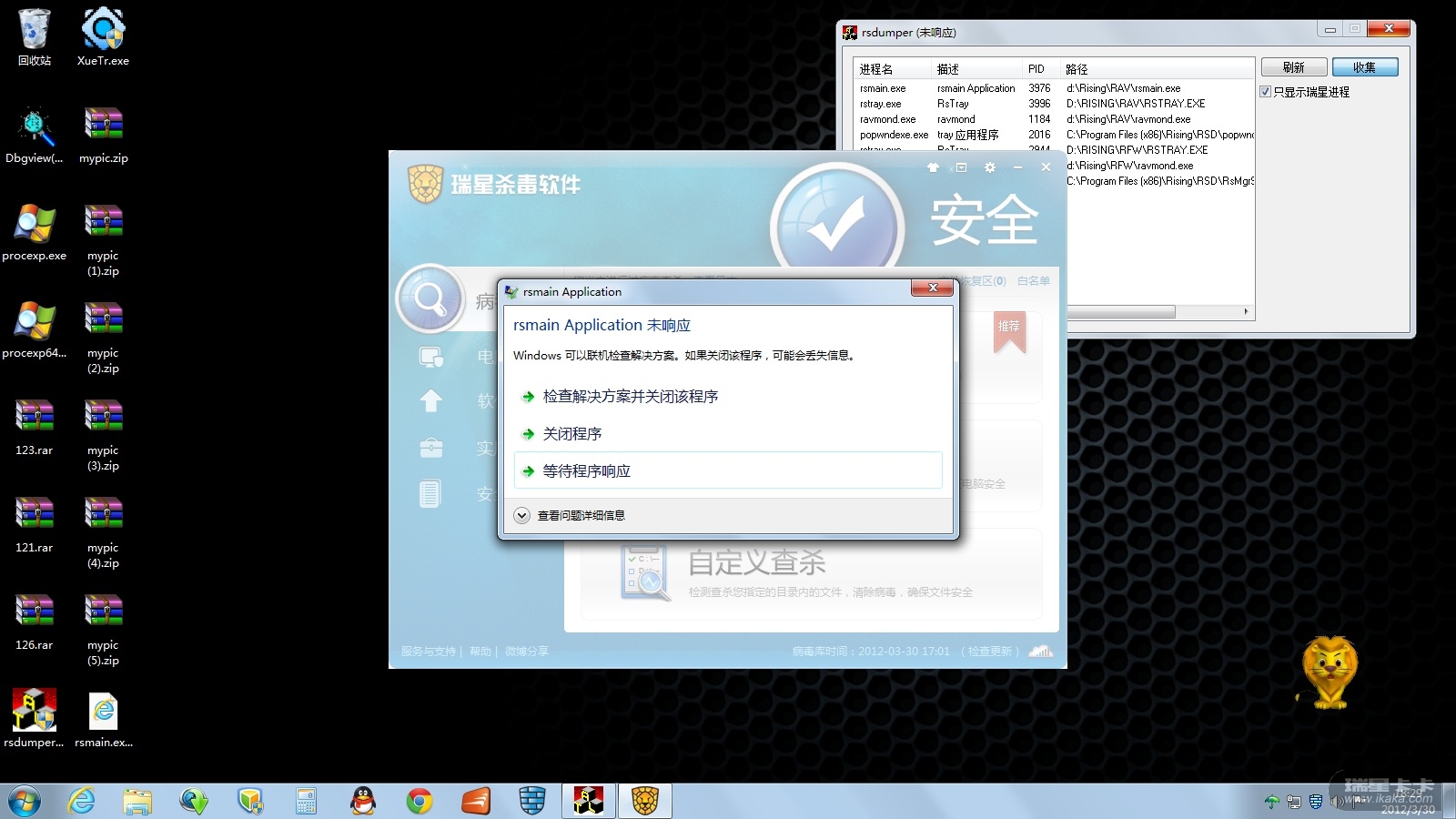Select mypic.zip archive on desktop
Screen dimensions: 1456x819
tap(103, 136)
